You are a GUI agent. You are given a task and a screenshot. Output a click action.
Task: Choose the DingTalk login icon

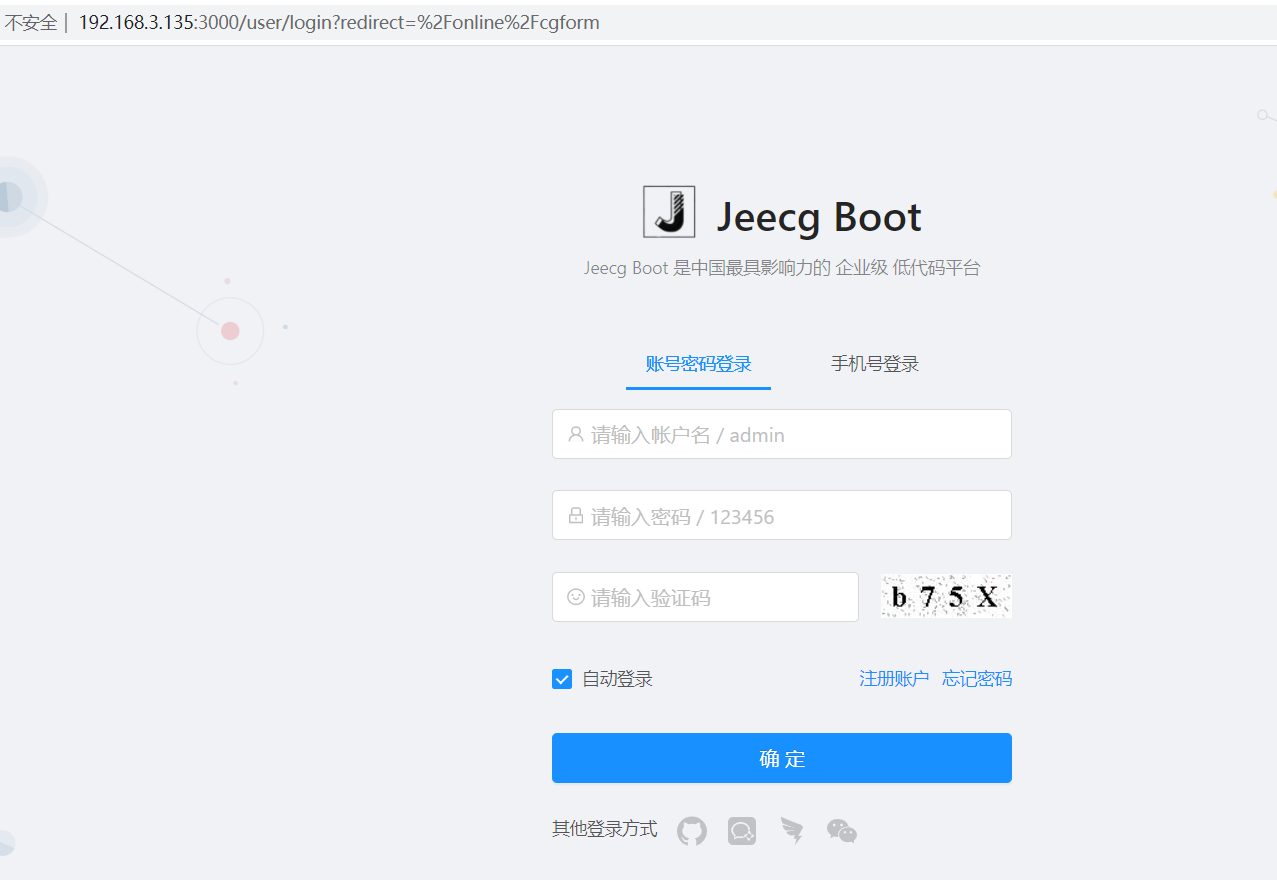click(792, 831)
